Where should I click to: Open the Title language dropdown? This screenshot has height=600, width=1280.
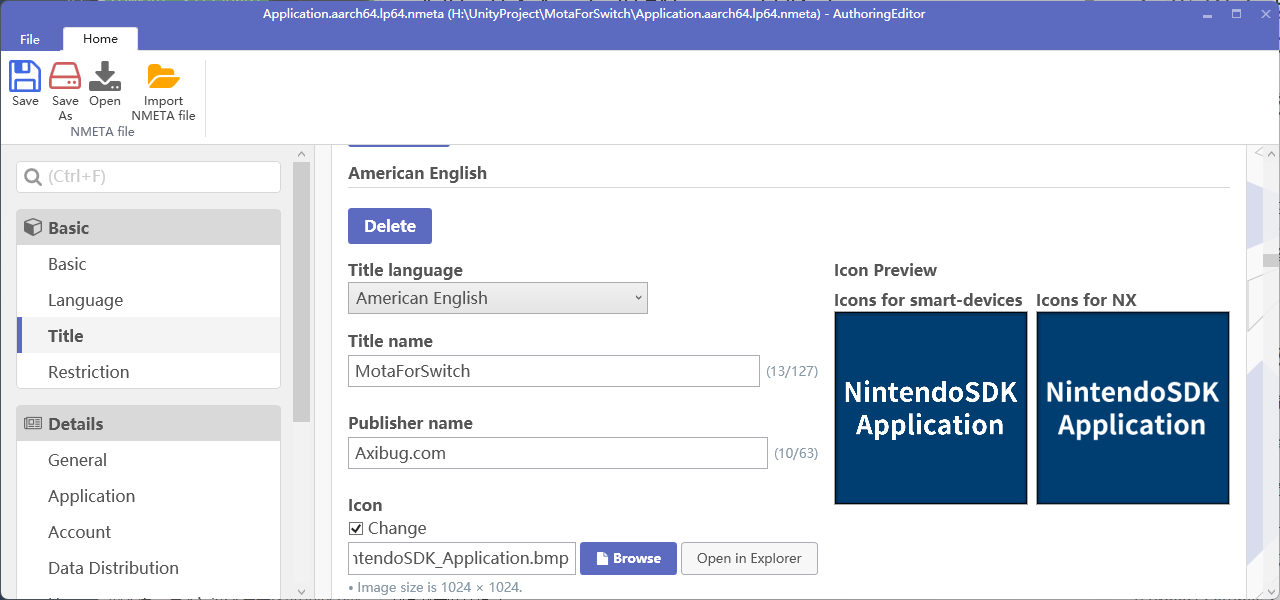click(x=497, y=298)
